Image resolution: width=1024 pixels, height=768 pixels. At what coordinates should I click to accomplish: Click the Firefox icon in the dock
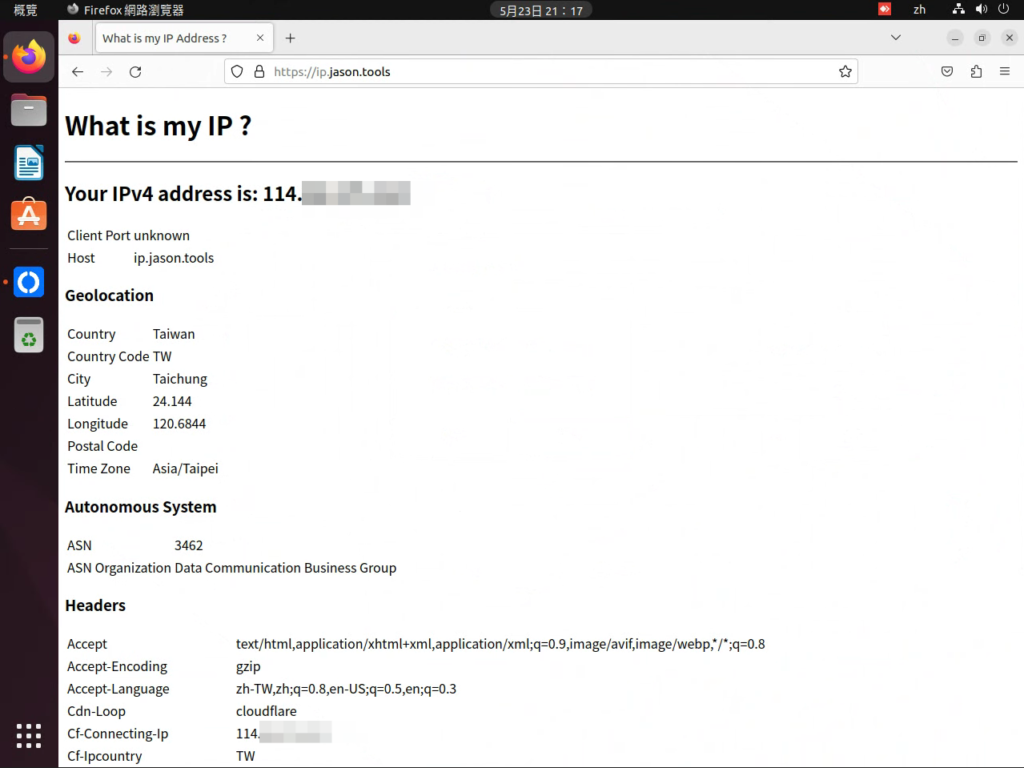(x=29, y=57)
